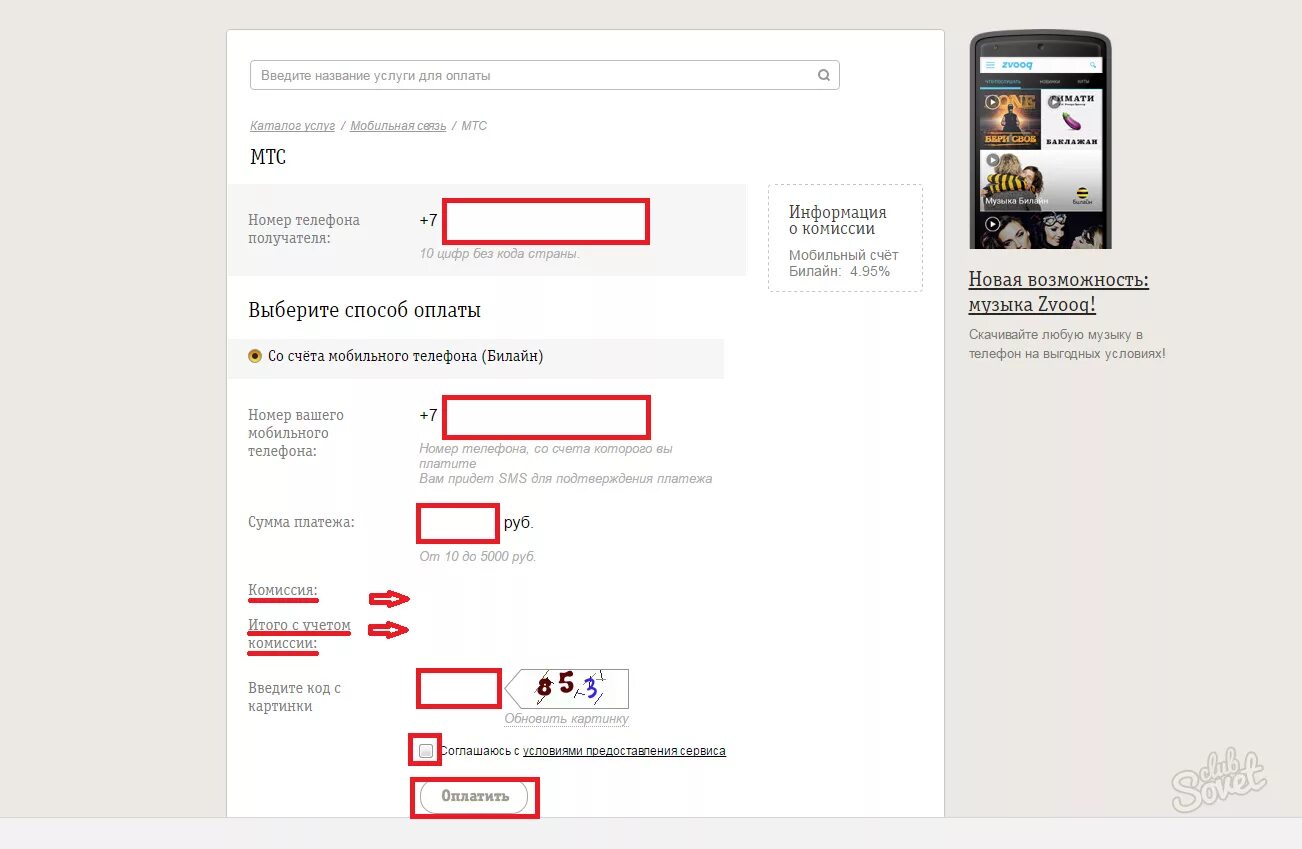Click the Скачивайте любую музыку description text
Image resolution: width=1302 pixels, height=849 pixels.
(1067, 344)
